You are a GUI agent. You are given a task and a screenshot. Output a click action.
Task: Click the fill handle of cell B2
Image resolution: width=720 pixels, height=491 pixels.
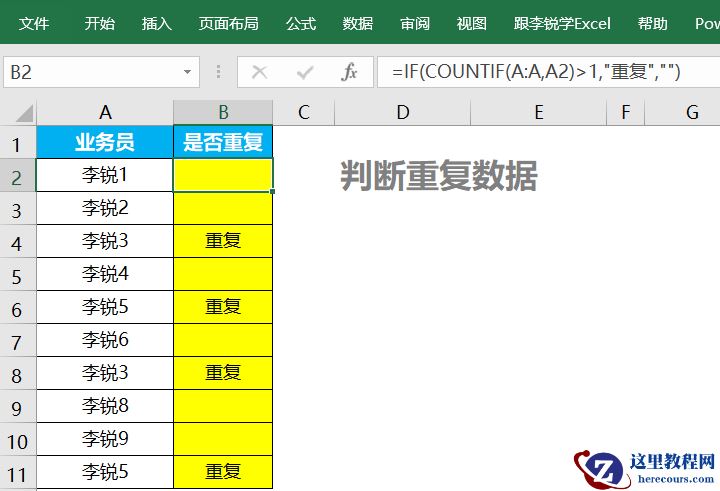[273, 191]
